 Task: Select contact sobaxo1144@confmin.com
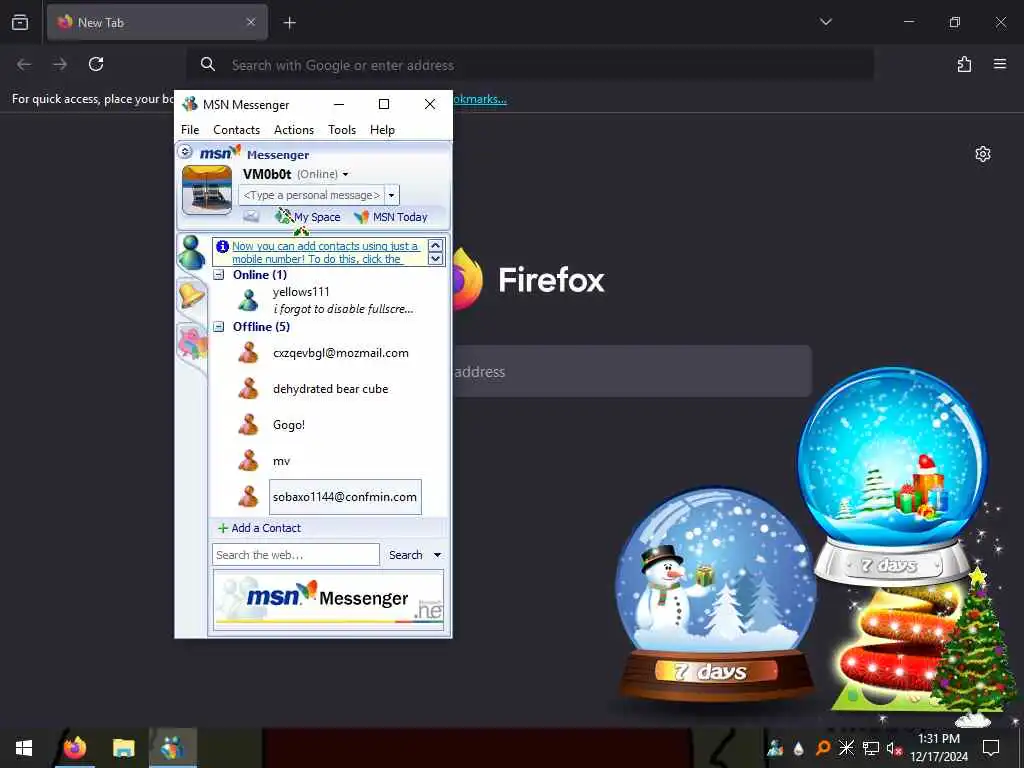coord(345,497)
